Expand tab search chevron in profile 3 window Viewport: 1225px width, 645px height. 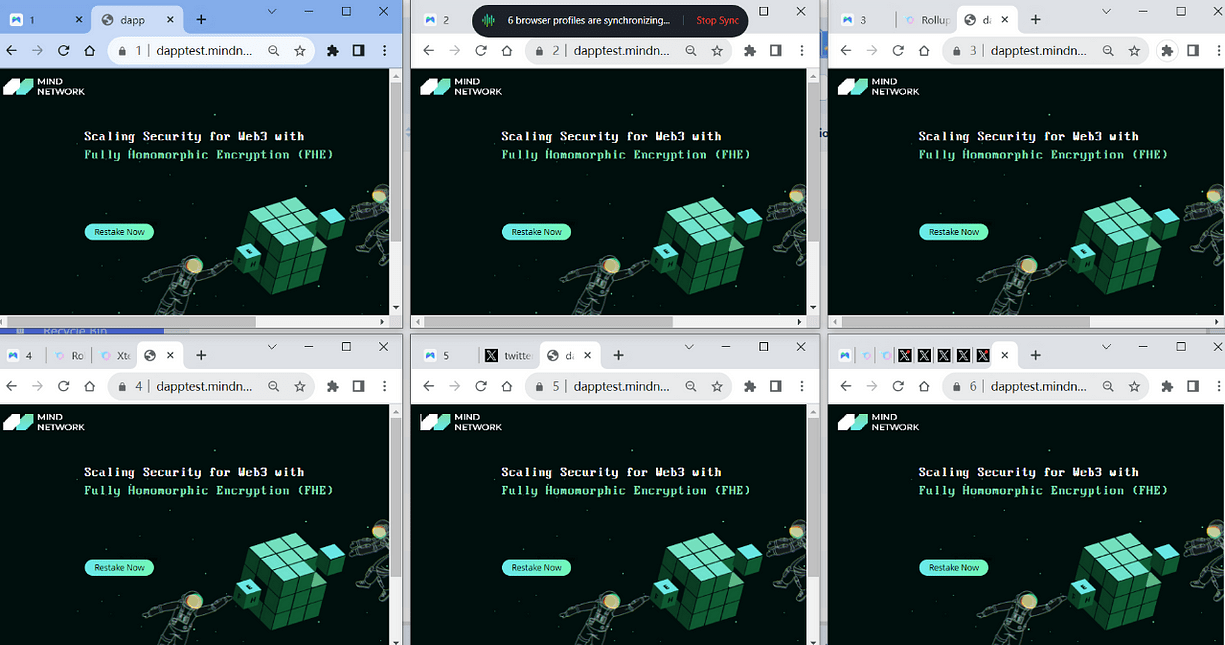coord(1106,11)
